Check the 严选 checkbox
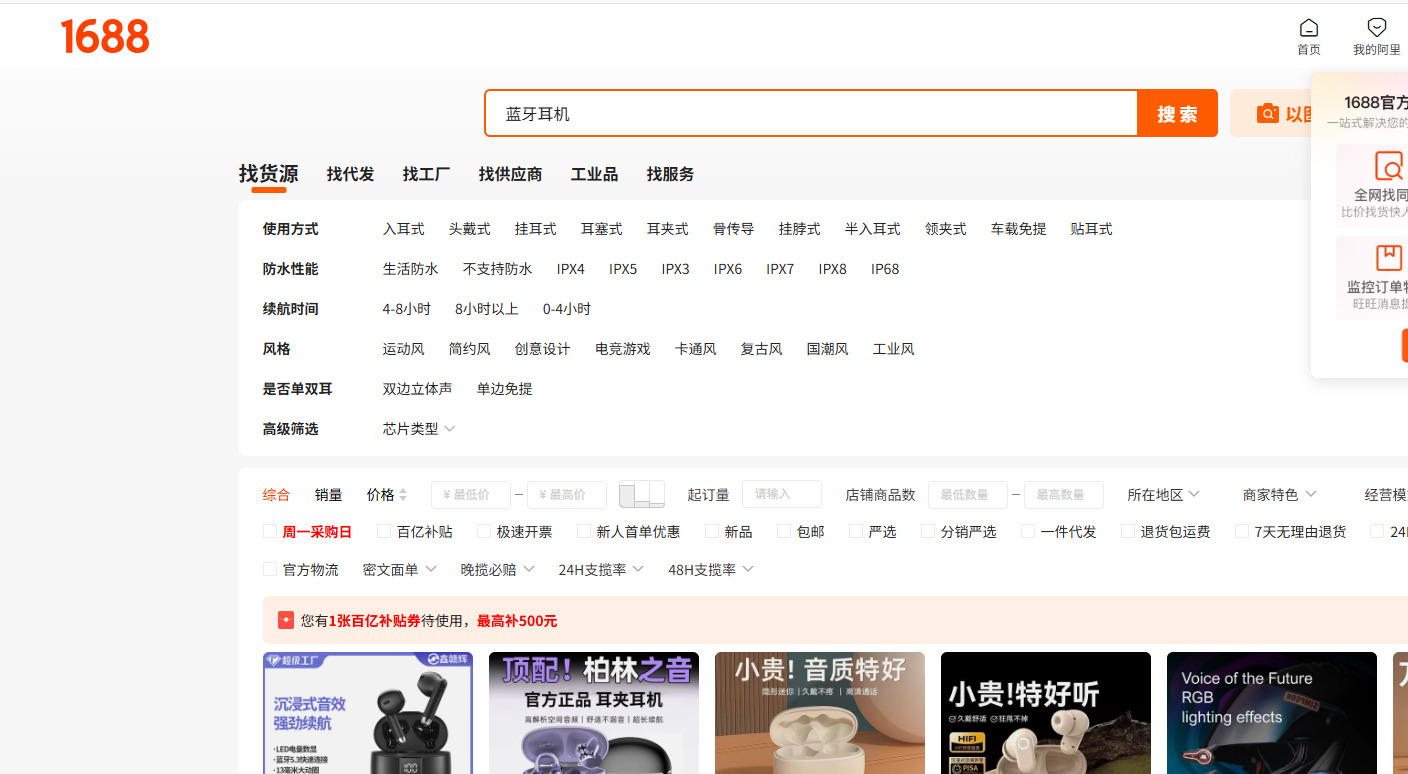The height and width of the screenshot is (774, 1408). [x=856, y=531]
